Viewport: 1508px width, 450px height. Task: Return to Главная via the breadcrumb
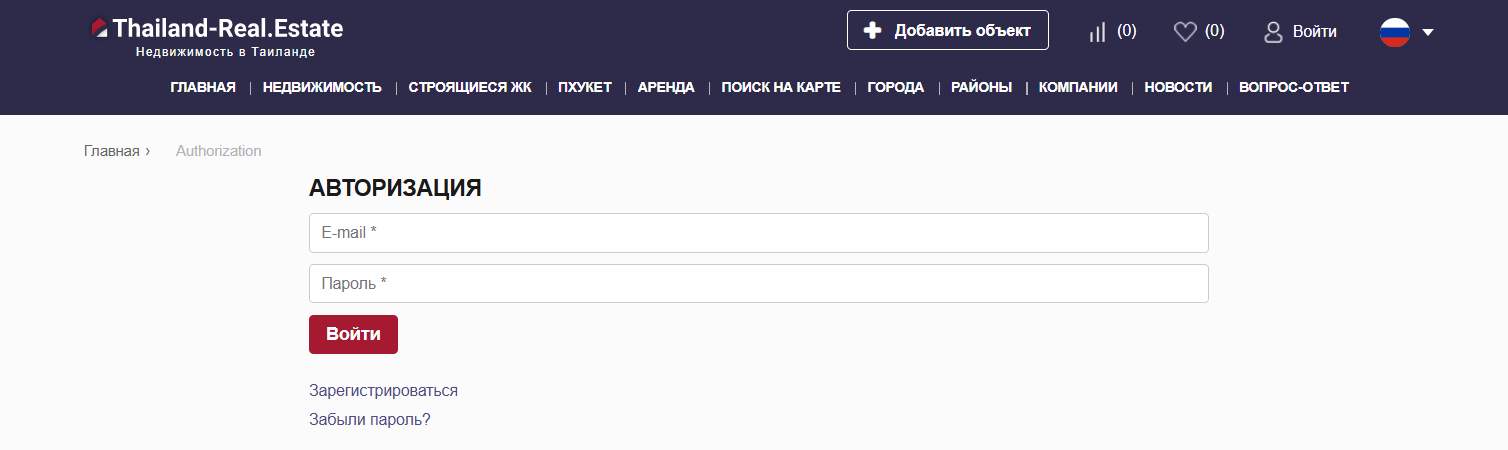click(111, 151)
